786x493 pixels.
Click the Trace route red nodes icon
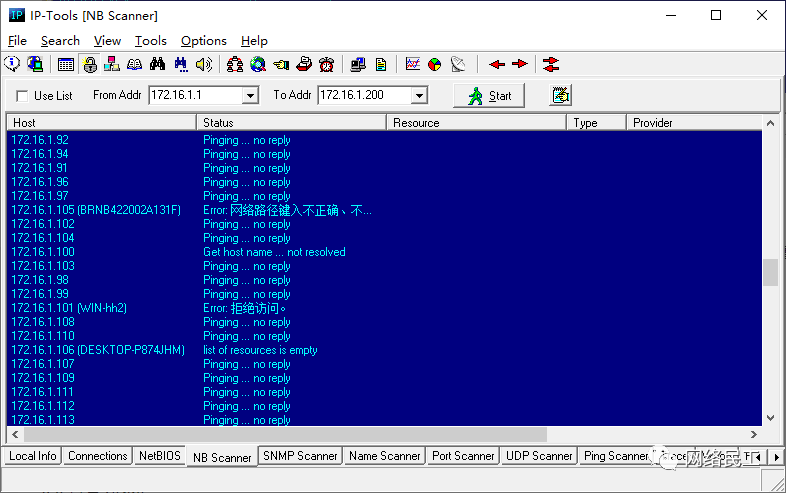[235, 64]
